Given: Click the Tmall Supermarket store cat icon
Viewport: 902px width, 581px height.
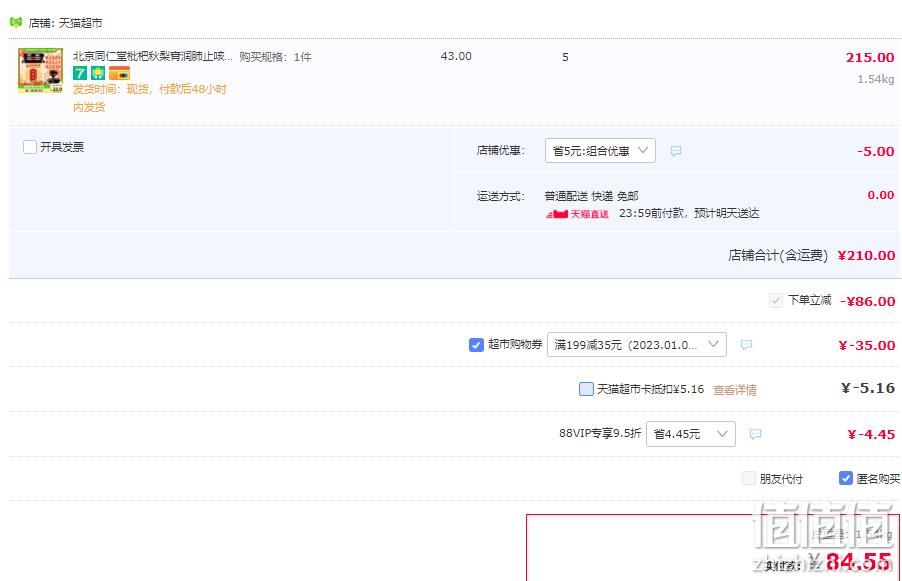Looking at the screenshot, I should pyautogui.click(x=16, y=22).
